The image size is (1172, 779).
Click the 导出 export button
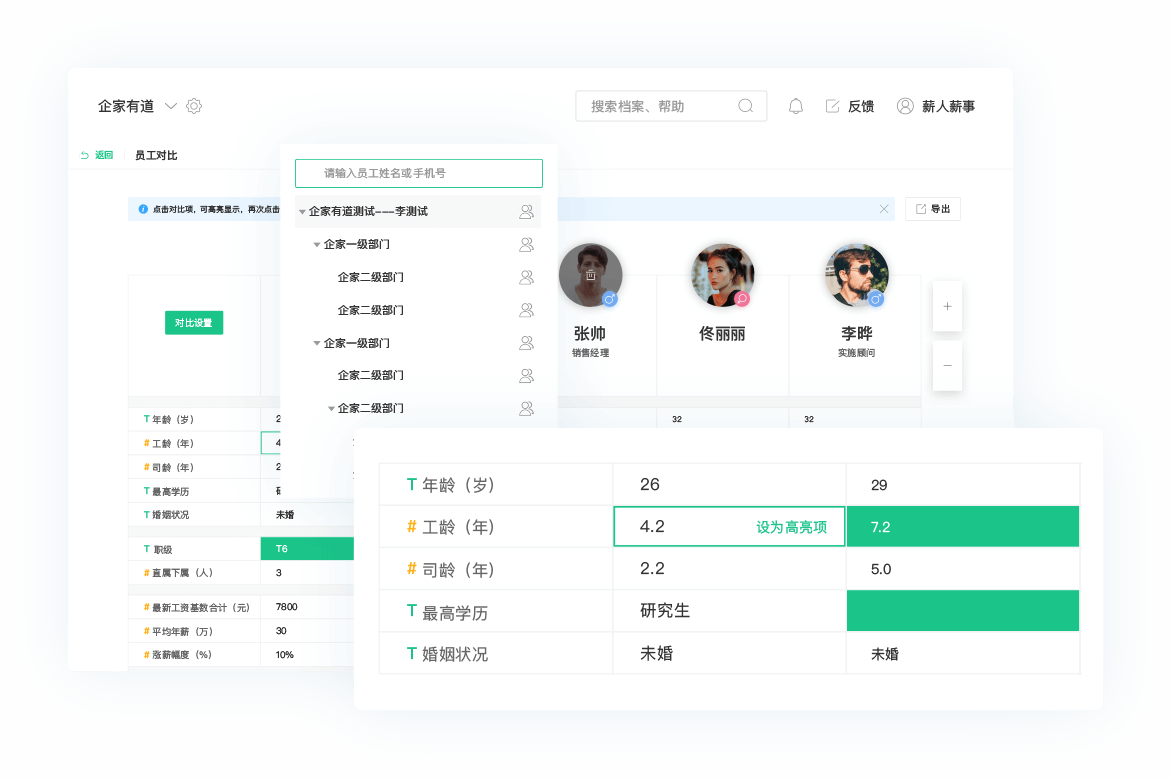point(932,209)
